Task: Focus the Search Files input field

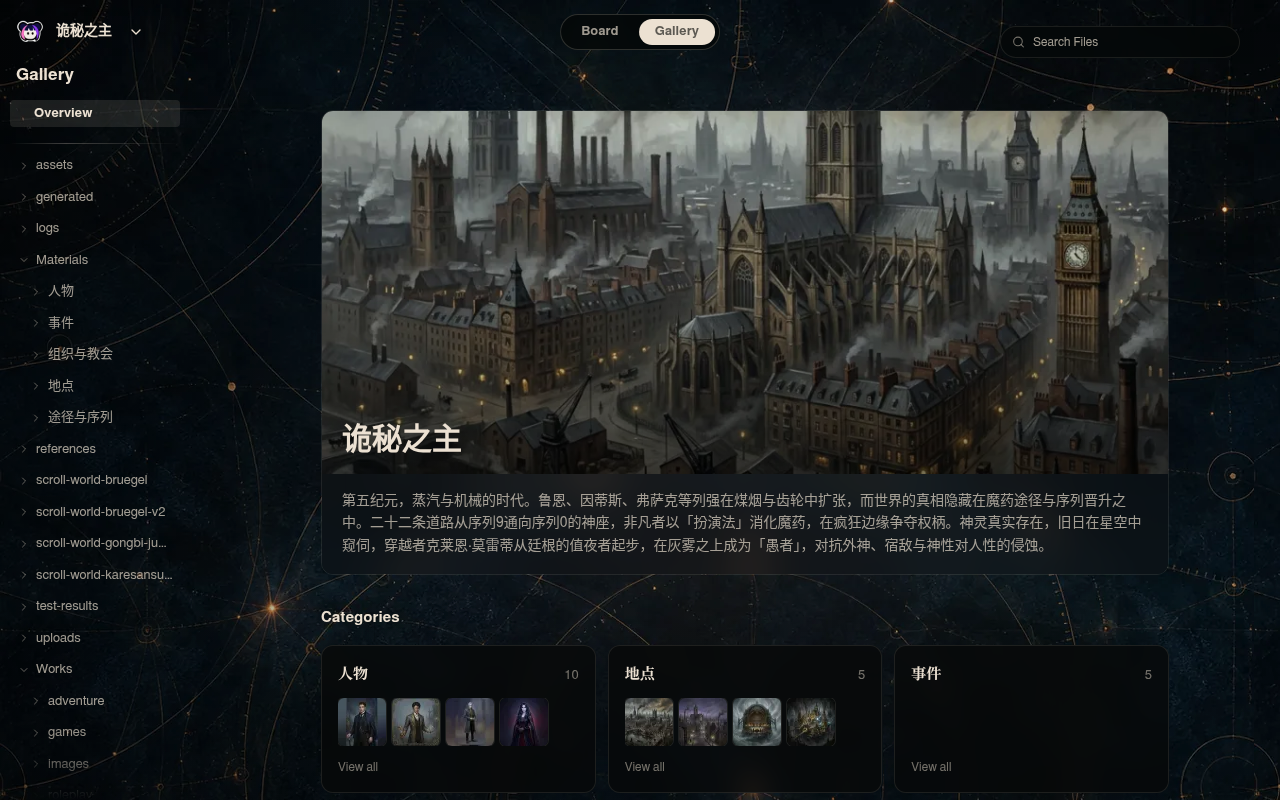Action: 1120,42
